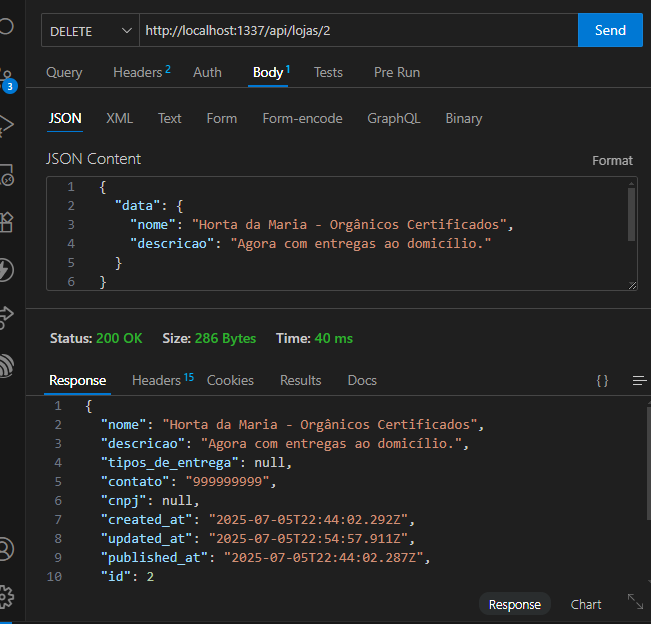Open Manage settings gear icon
651x624 pixels.
pos(6,597)
